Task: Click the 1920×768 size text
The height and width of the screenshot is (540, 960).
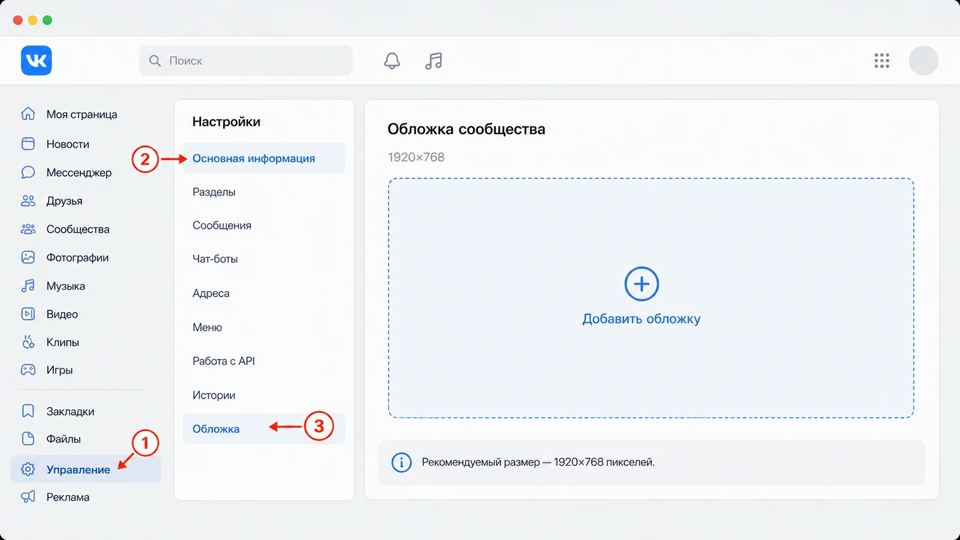Action: pyautogui.click(x=416, y=157)
